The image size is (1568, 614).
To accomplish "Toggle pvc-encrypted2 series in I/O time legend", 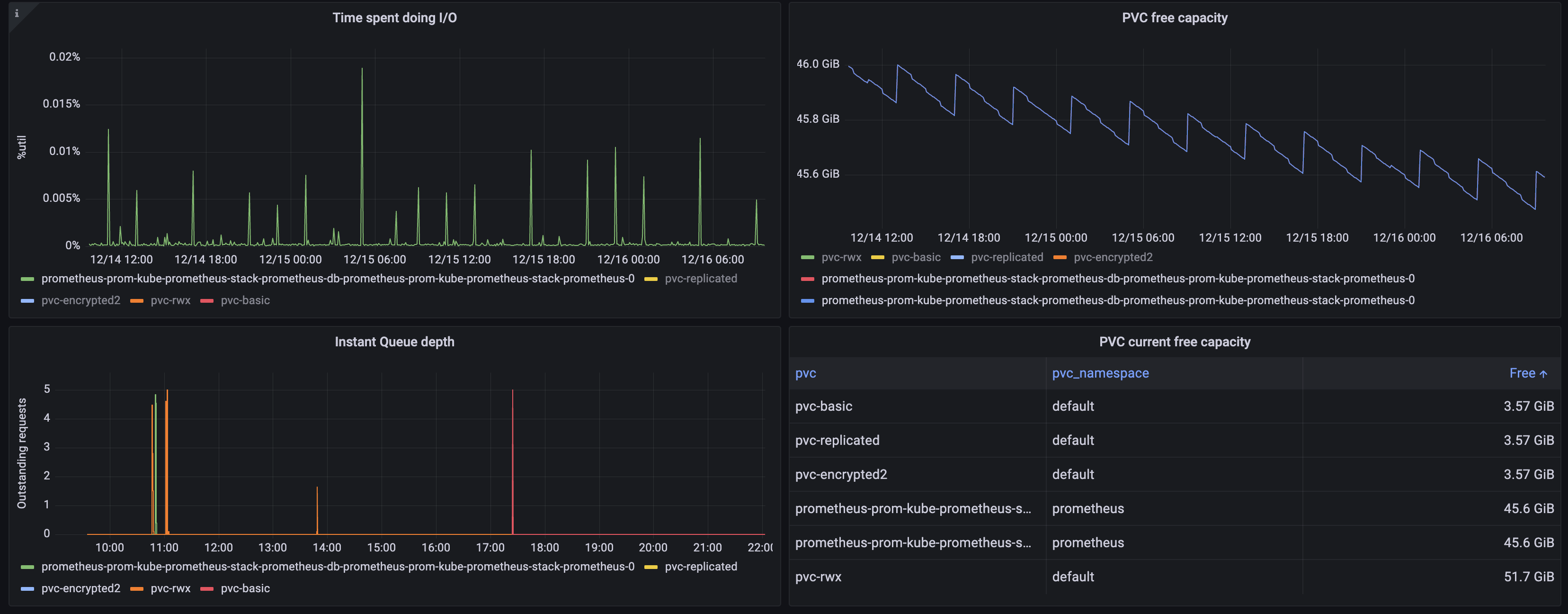I will 80,300.
